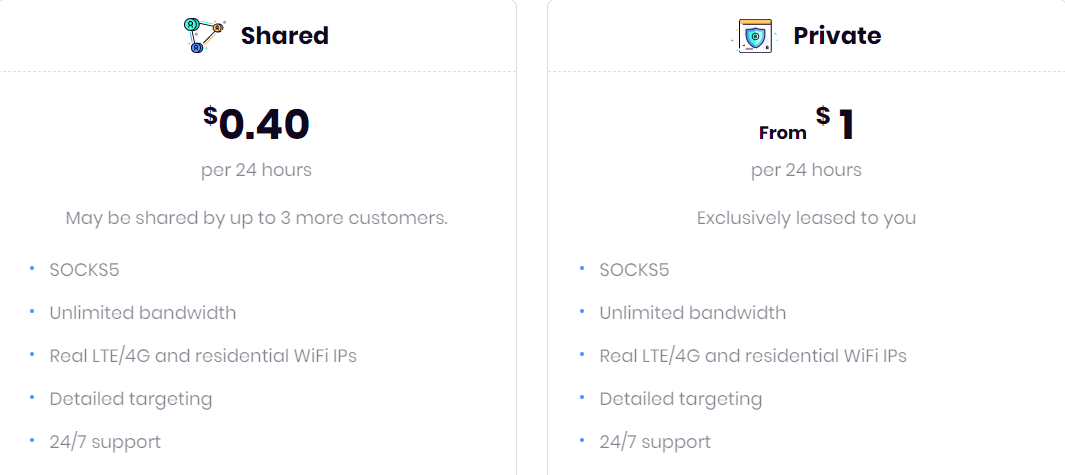
Task: Select the Shared plan heading
Action: point(285,35)
